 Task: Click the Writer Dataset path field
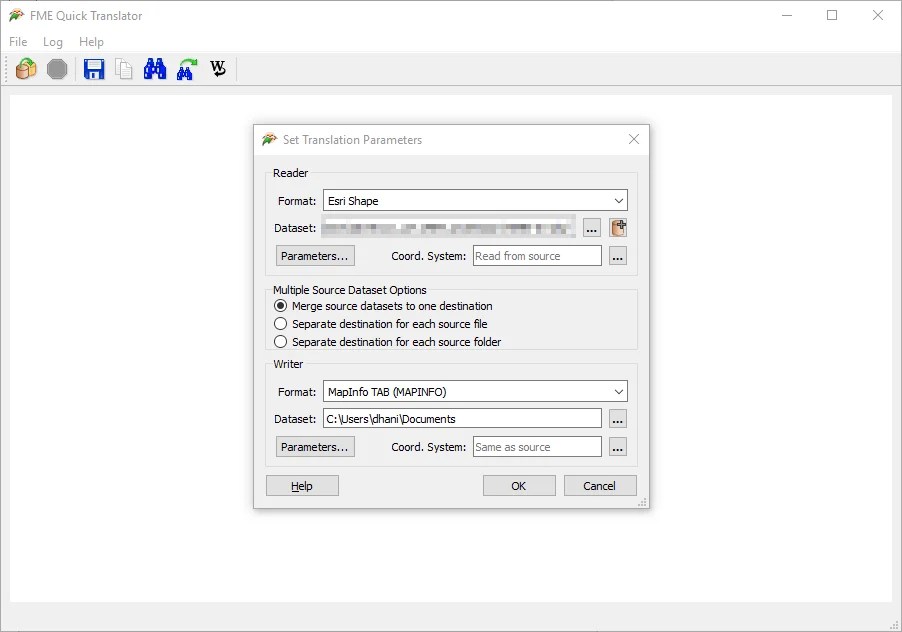point(463,419)
